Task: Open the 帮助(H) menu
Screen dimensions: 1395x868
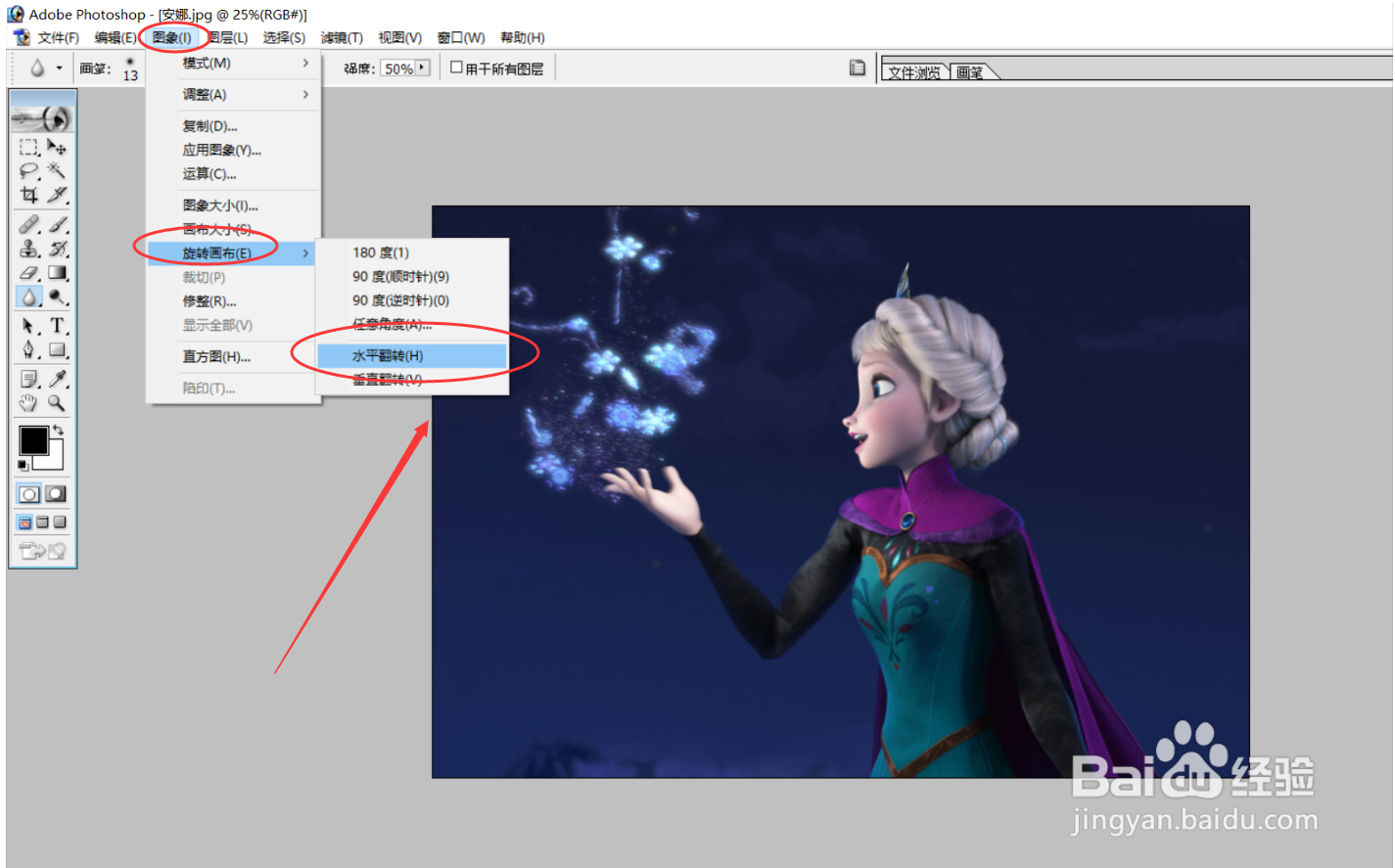Action: (522, 37)
